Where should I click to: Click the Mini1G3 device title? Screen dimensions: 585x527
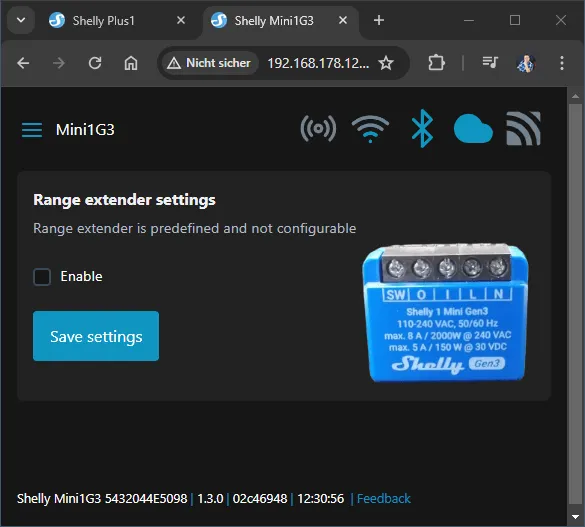(85, 130)
